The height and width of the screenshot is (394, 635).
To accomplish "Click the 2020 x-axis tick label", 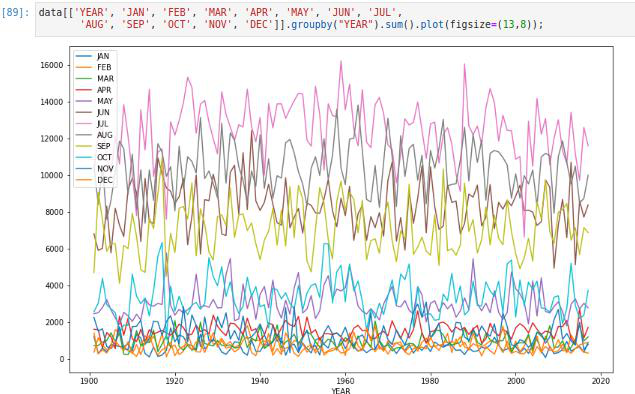I will 601,381.
